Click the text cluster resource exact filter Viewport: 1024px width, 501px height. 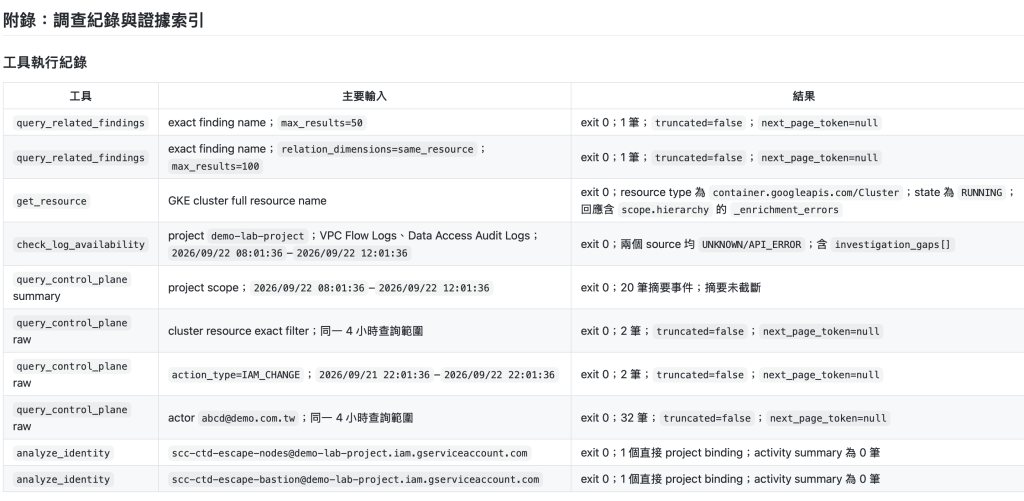[x=238, y=331]
